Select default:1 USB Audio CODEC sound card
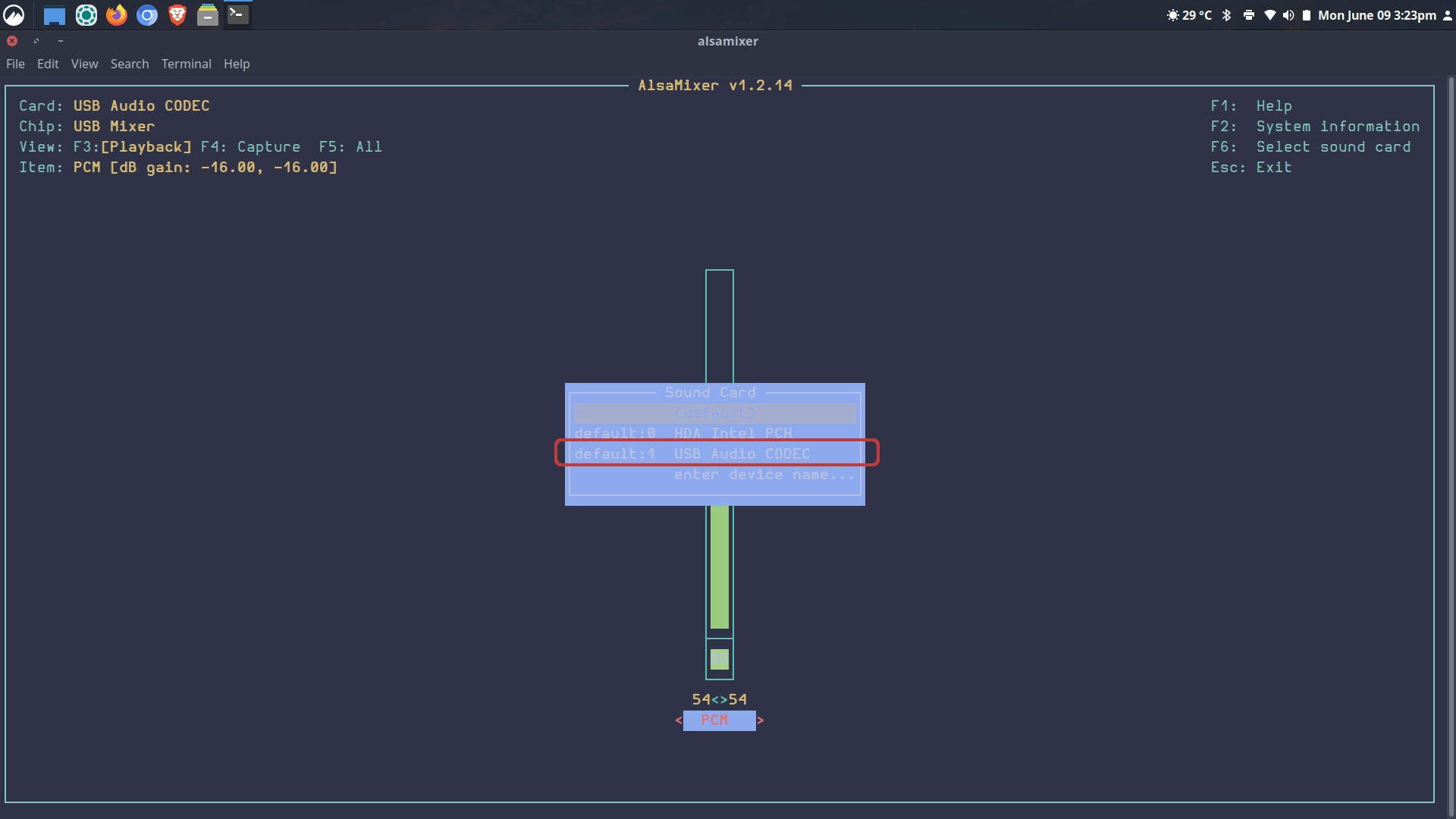1456x819 pixels. coord(716,453)
